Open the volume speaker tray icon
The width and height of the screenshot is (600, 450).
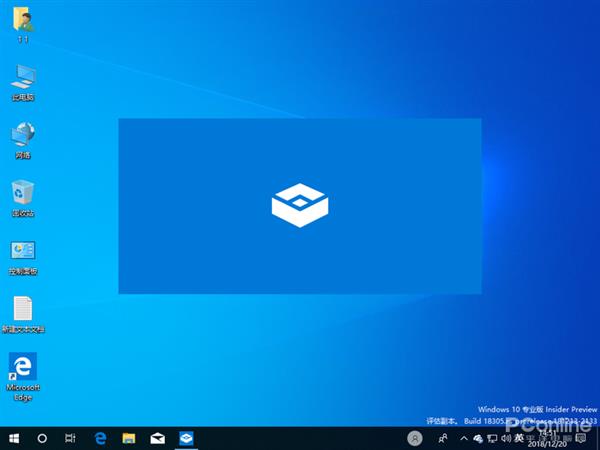pyautogui.click(x=506, y=439)
